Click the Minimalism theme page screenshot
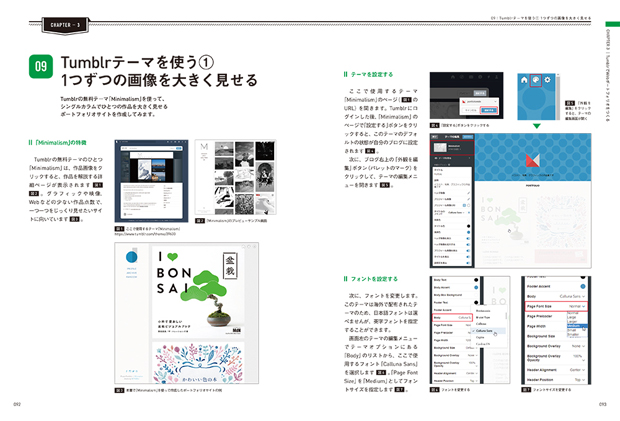Viewport: 620px width, 421px height. pos(150,182)
